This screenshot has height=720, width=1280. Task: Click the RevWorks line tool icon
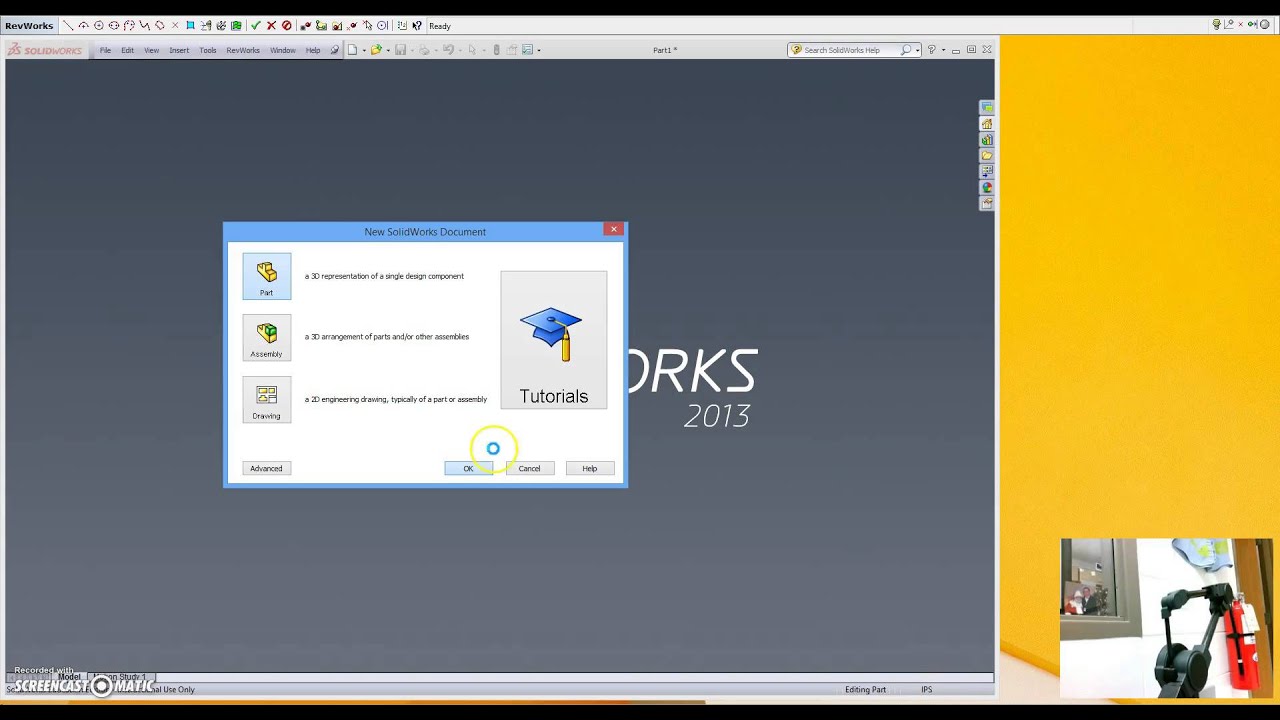pos(68,25)
